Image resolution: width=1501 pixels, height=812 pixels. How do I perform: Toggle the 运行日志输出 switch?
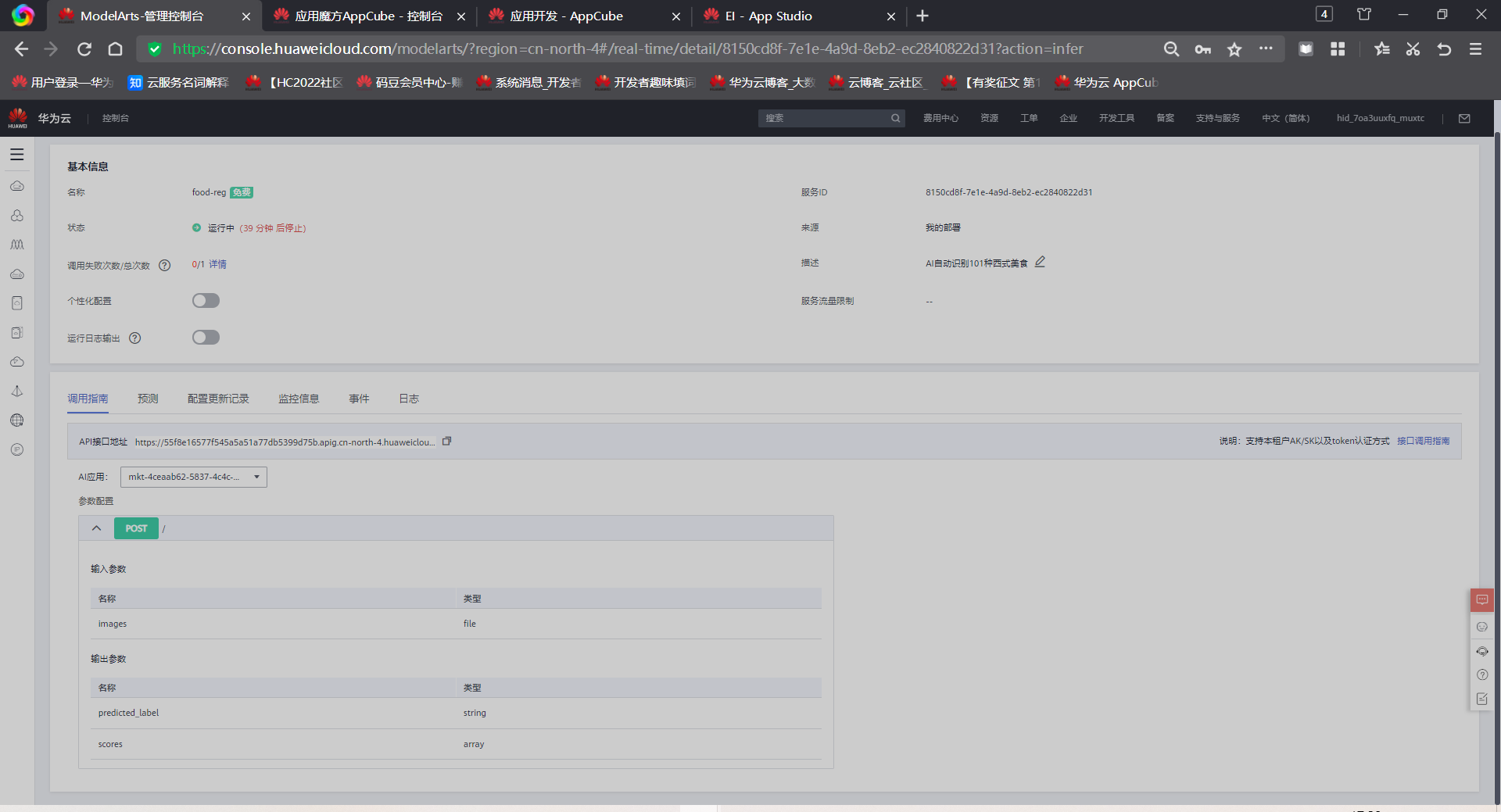tap(206, 338)
